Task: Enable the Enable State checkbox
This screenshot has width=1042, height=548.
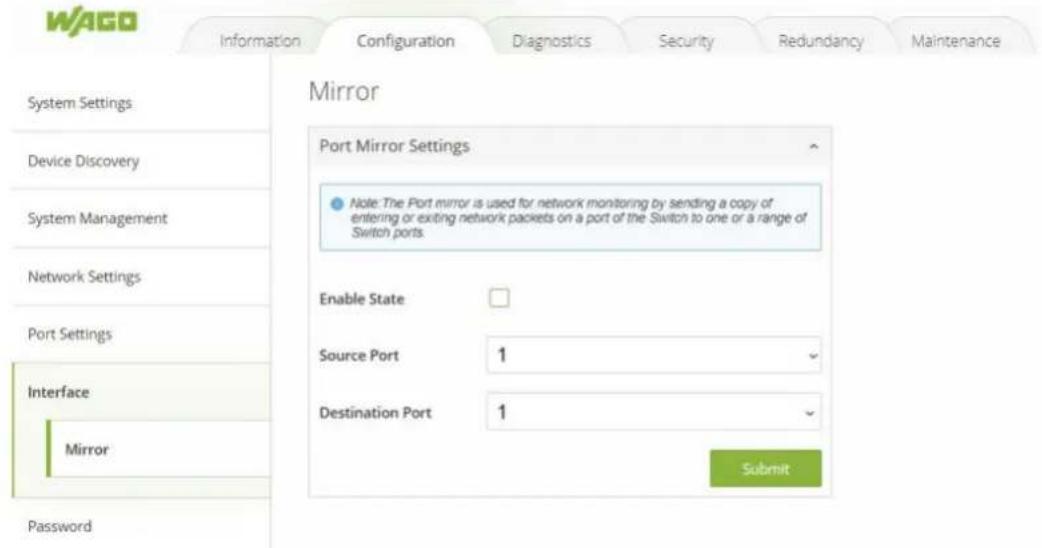Action: pos(499,298)
